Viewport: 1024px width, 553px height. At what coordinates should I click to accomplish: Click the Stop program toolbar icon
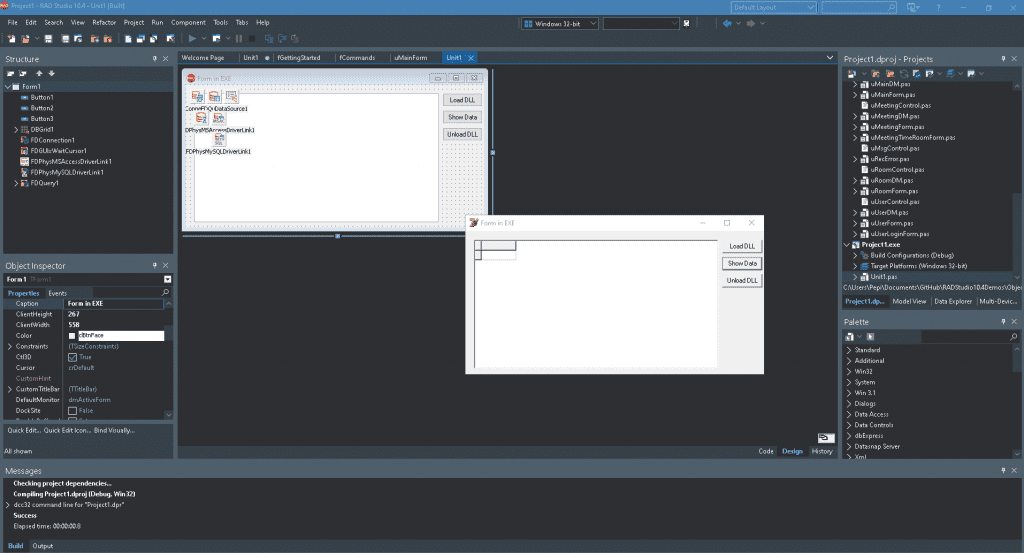click(x=251, y=39)
